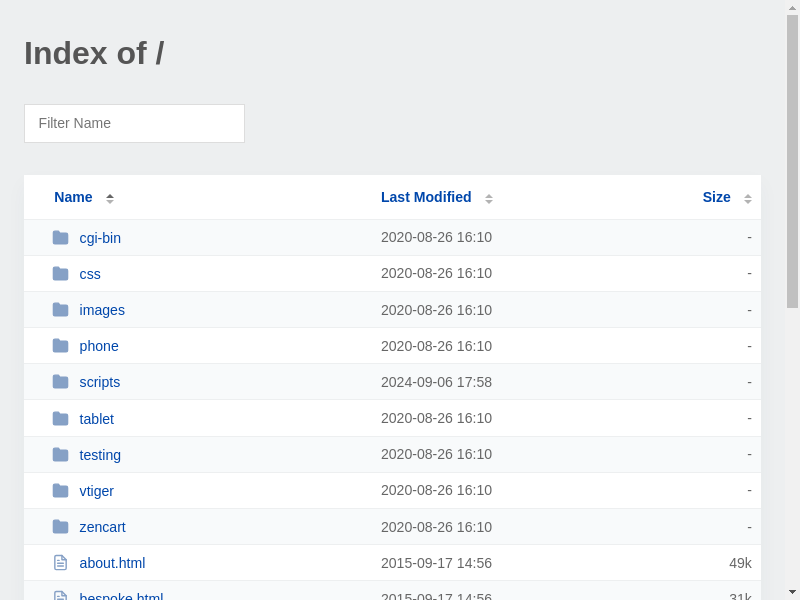The image size is (800, 600).
Task: Click the scrollbar down arrow
Action: coord(792,592)
